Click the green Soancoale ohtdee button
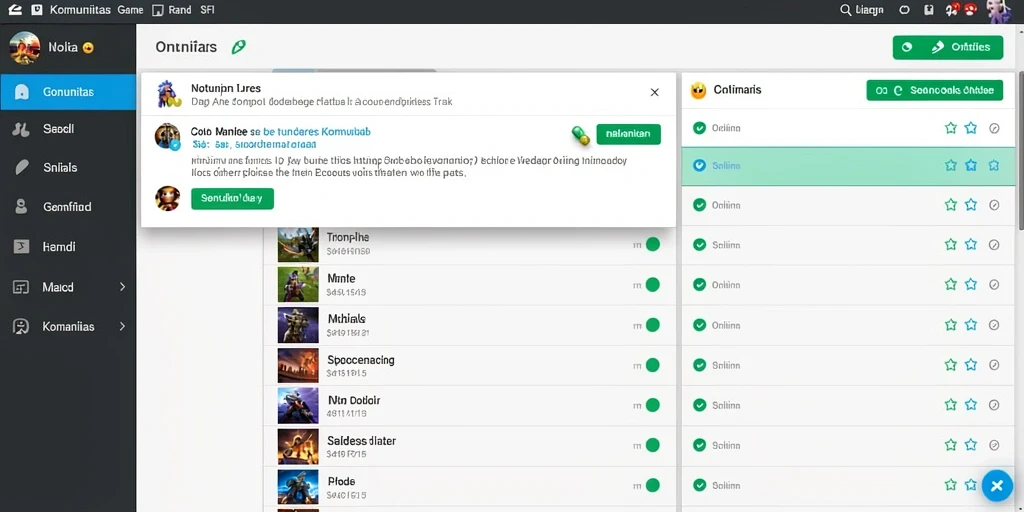The width and height of the screenshot is (1024, 512). [x=935, y=91]
